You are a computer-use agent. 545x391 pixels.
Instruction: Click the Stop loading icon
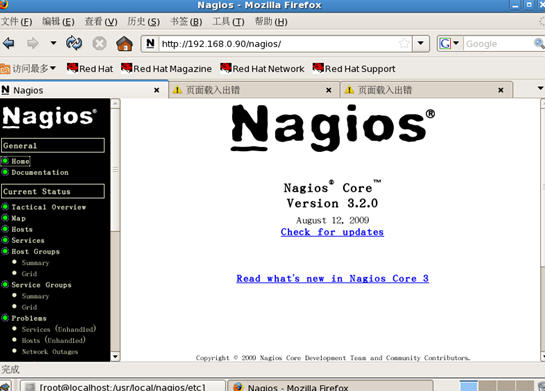pyautogui.click(x=99, y=43)
